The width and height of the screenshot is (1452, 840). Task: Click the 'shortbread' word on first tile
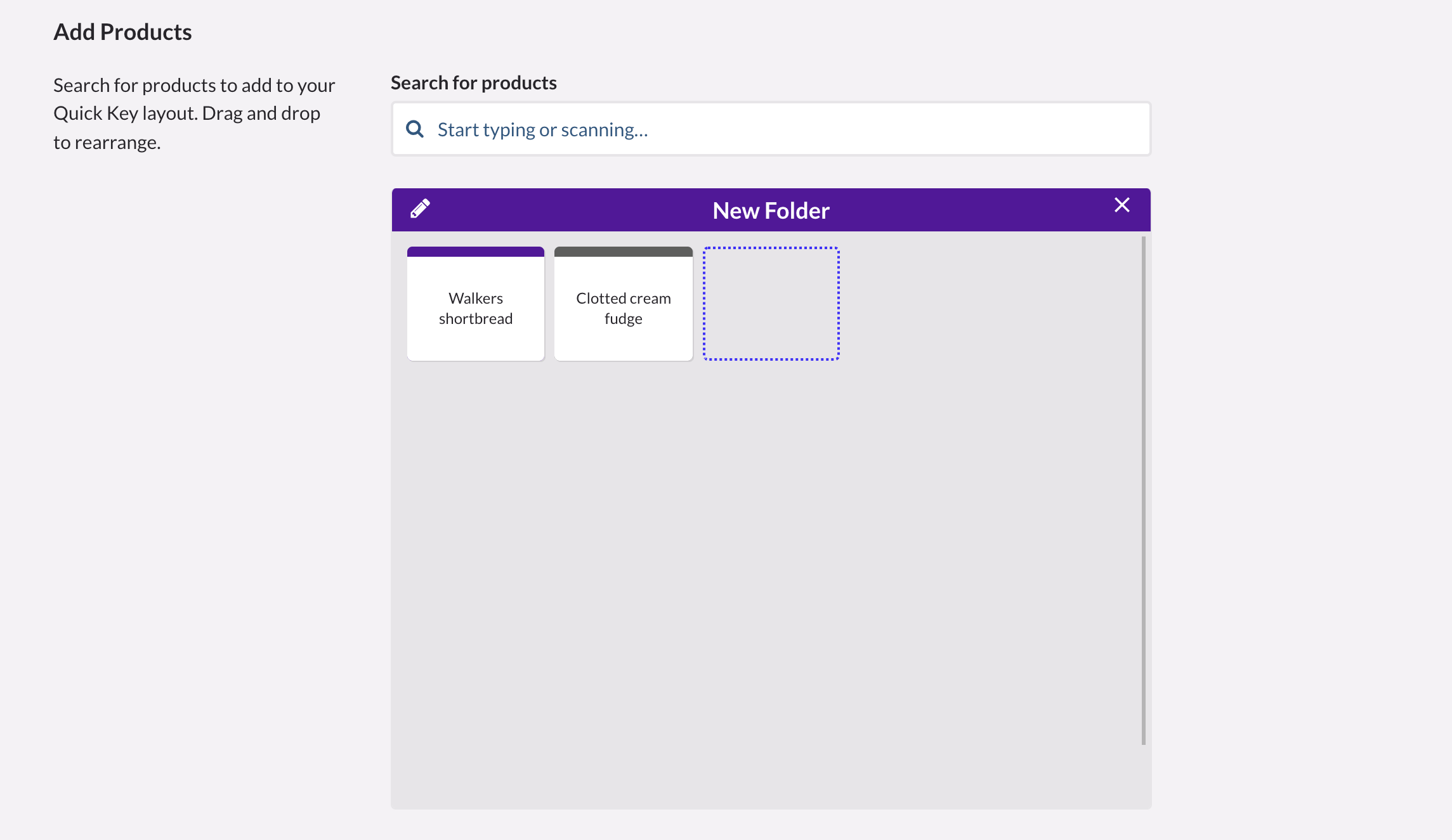pyautogui.click(x=476, y=319)
